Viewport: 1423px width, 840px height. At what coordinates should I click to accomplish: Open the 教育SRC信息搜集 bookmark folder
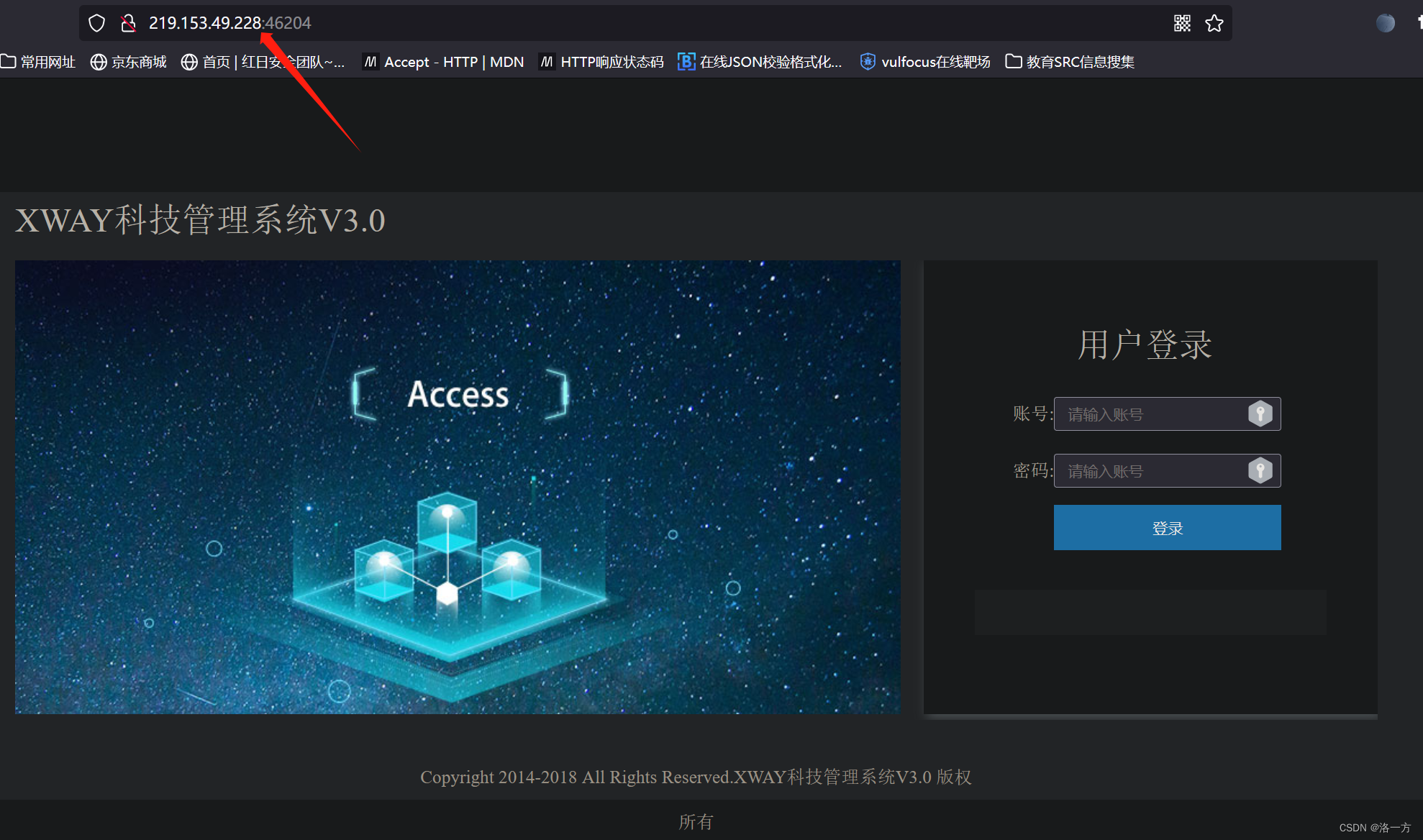point(1070,62)
